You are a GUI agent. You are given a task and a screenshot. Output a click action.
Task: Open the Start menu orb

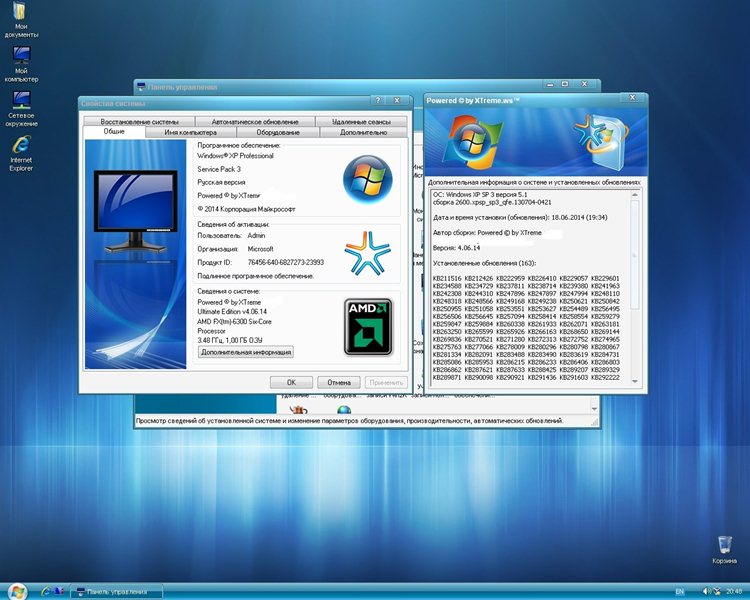[x=17, y=591]
